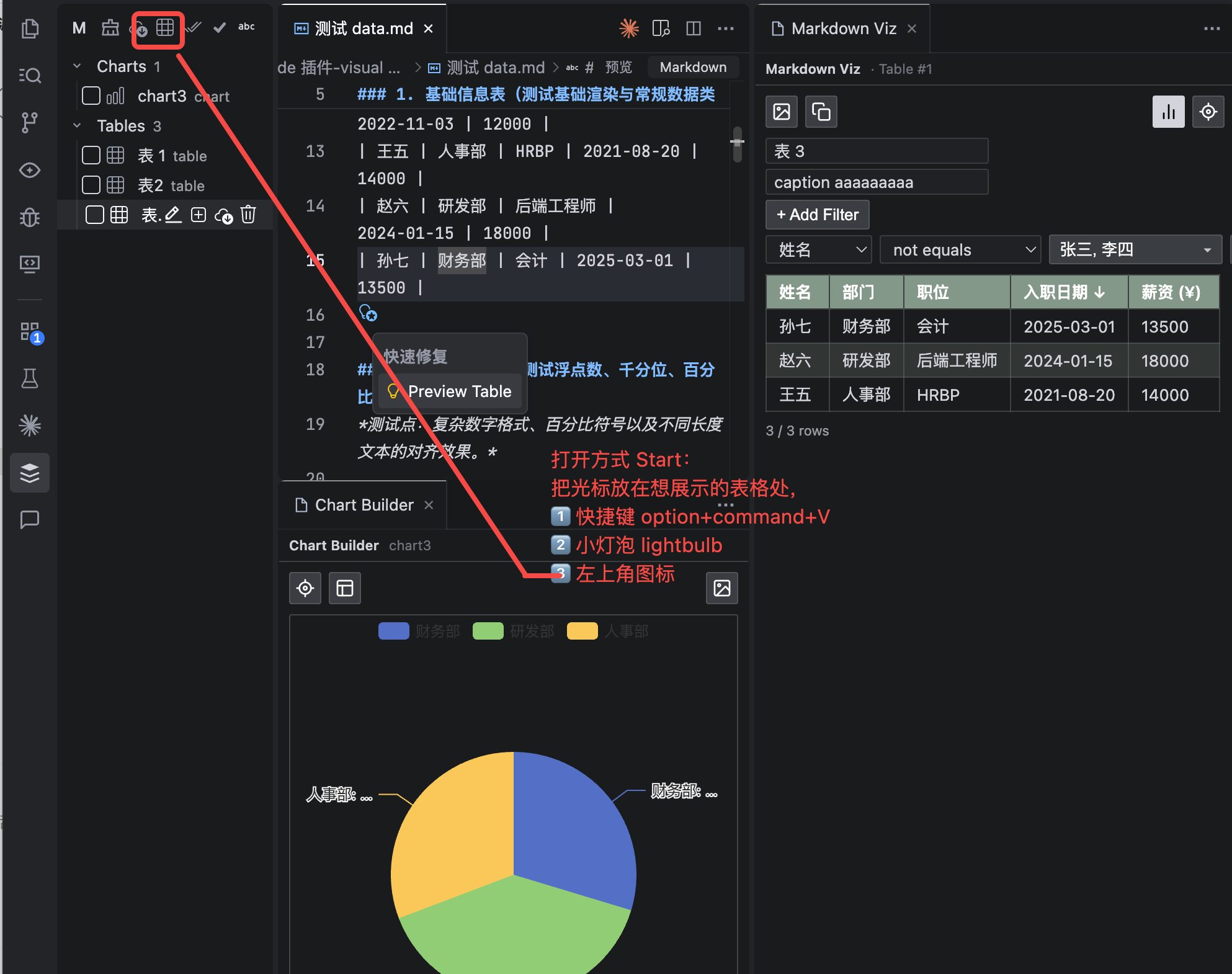Screen dimensions: 1232x974
Task: Edit the table title field 表 3
Action: (877, 151)
